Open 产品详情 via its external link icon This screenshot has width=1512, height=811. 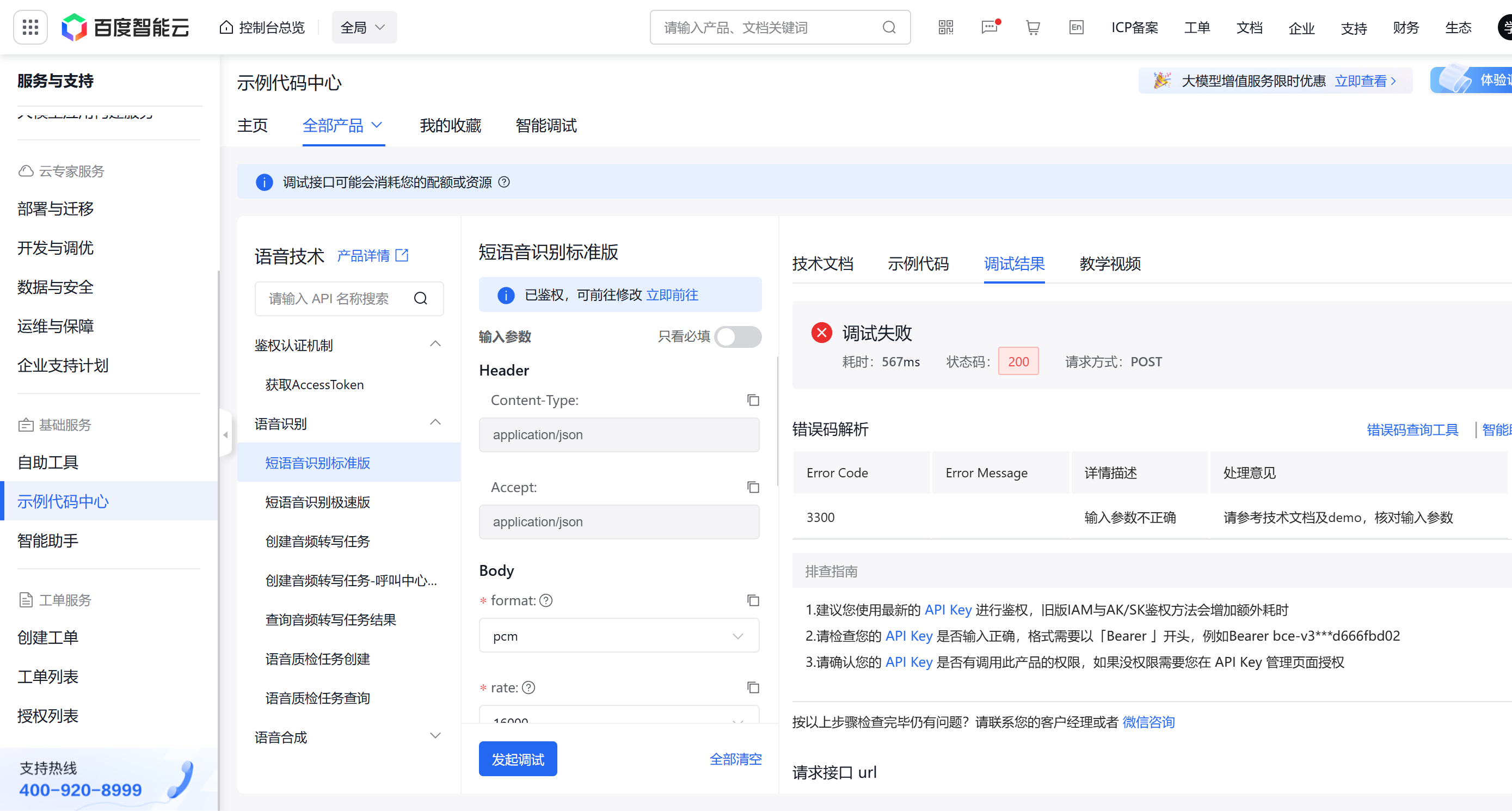click(402, 255)
